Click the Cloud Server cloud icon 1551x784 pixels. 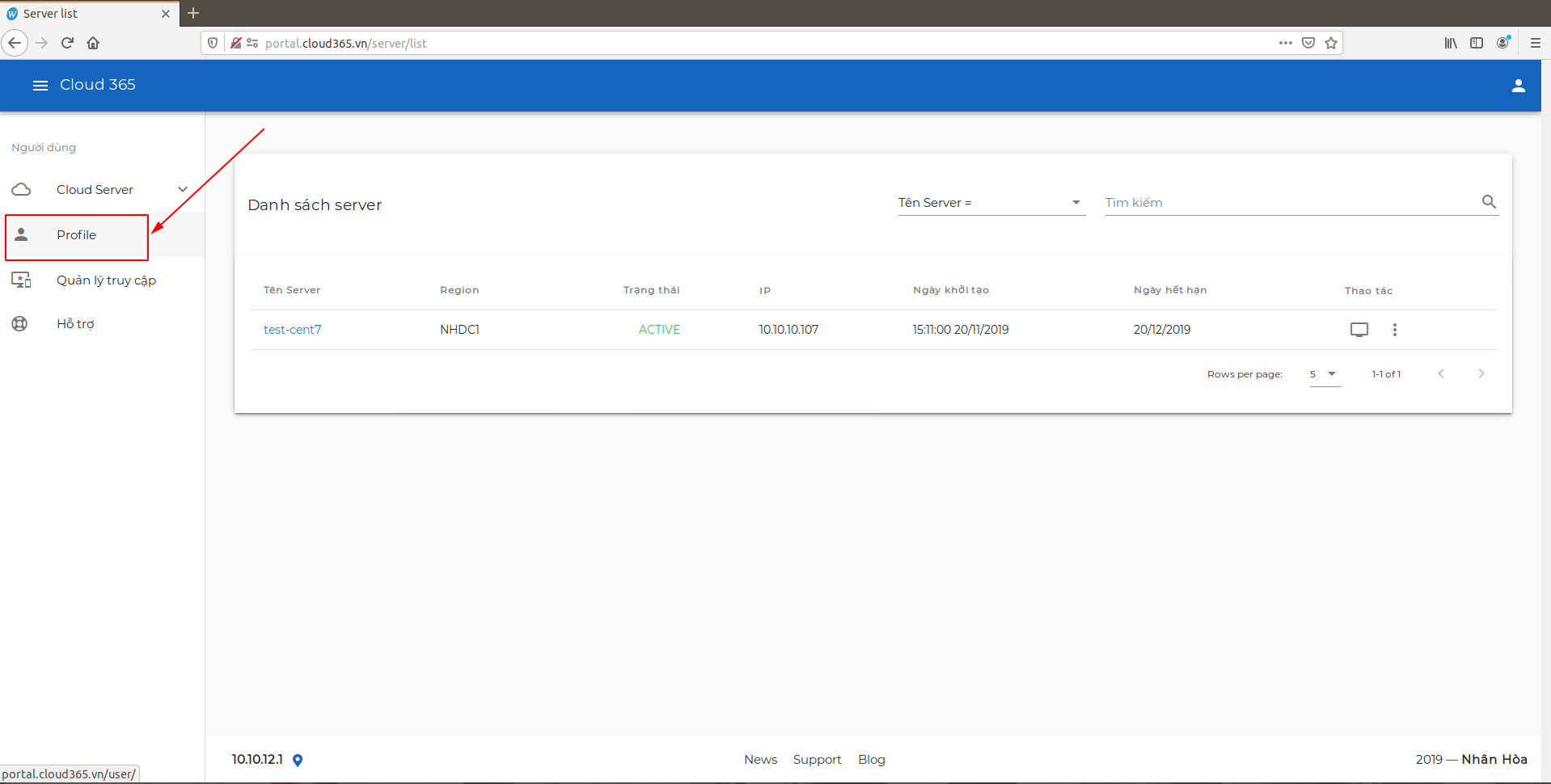(x=21, y=190)
